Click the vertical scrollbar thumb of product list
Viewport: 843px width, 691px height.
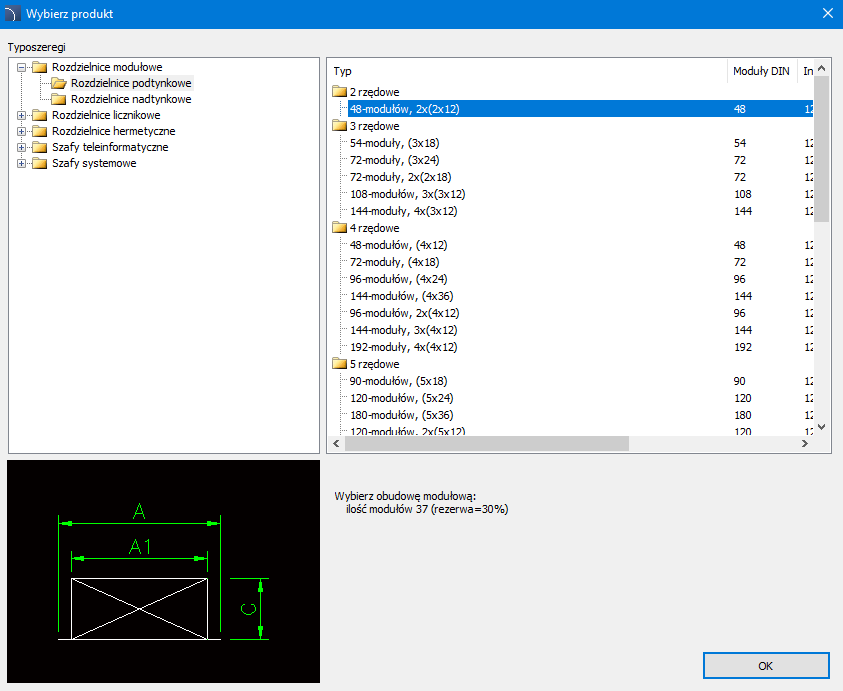tap(821, 149)
